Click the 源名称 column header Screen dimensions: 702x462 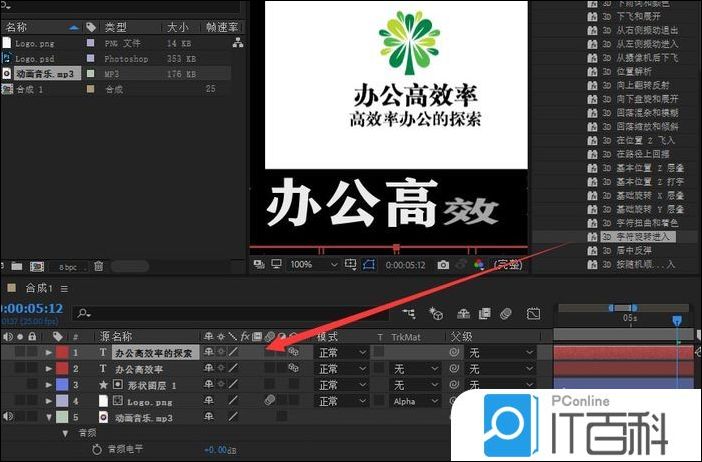[x=116, y=336]
